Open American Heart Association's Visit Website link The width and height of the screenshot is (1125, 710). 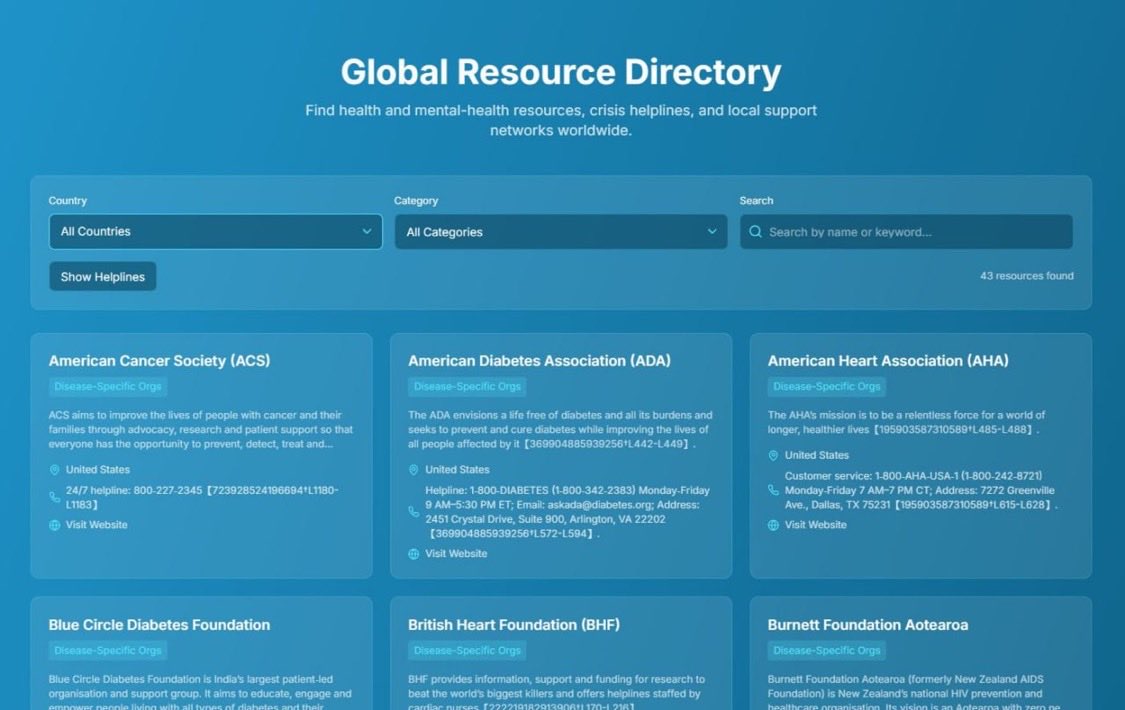(x=816, y=525)
